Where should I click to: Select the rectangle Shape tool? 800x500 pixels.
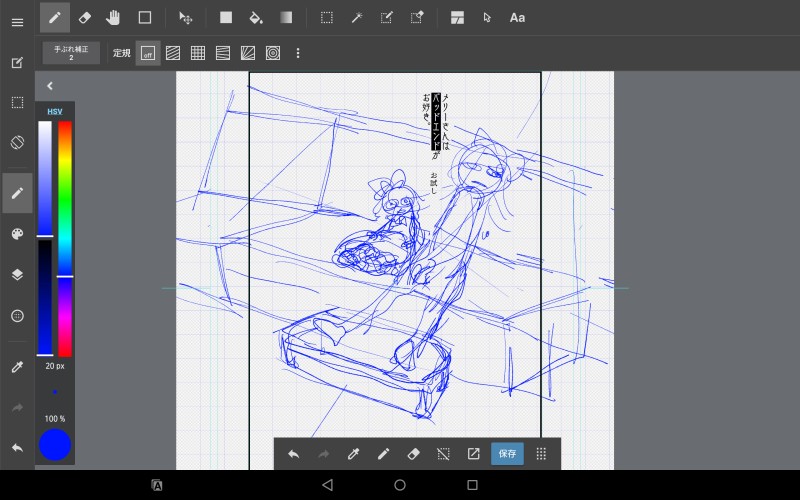pyautogui.click(x=145, y=18)
